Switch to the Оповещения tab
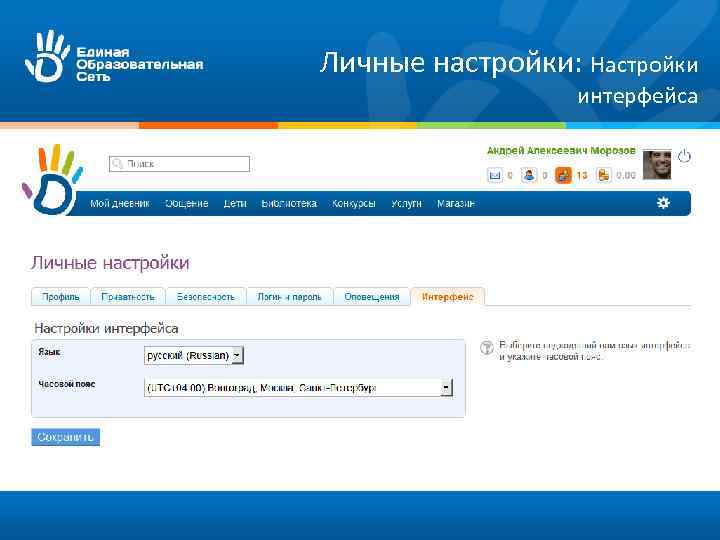Screen dimensions: 720x540 coord(372,297)
